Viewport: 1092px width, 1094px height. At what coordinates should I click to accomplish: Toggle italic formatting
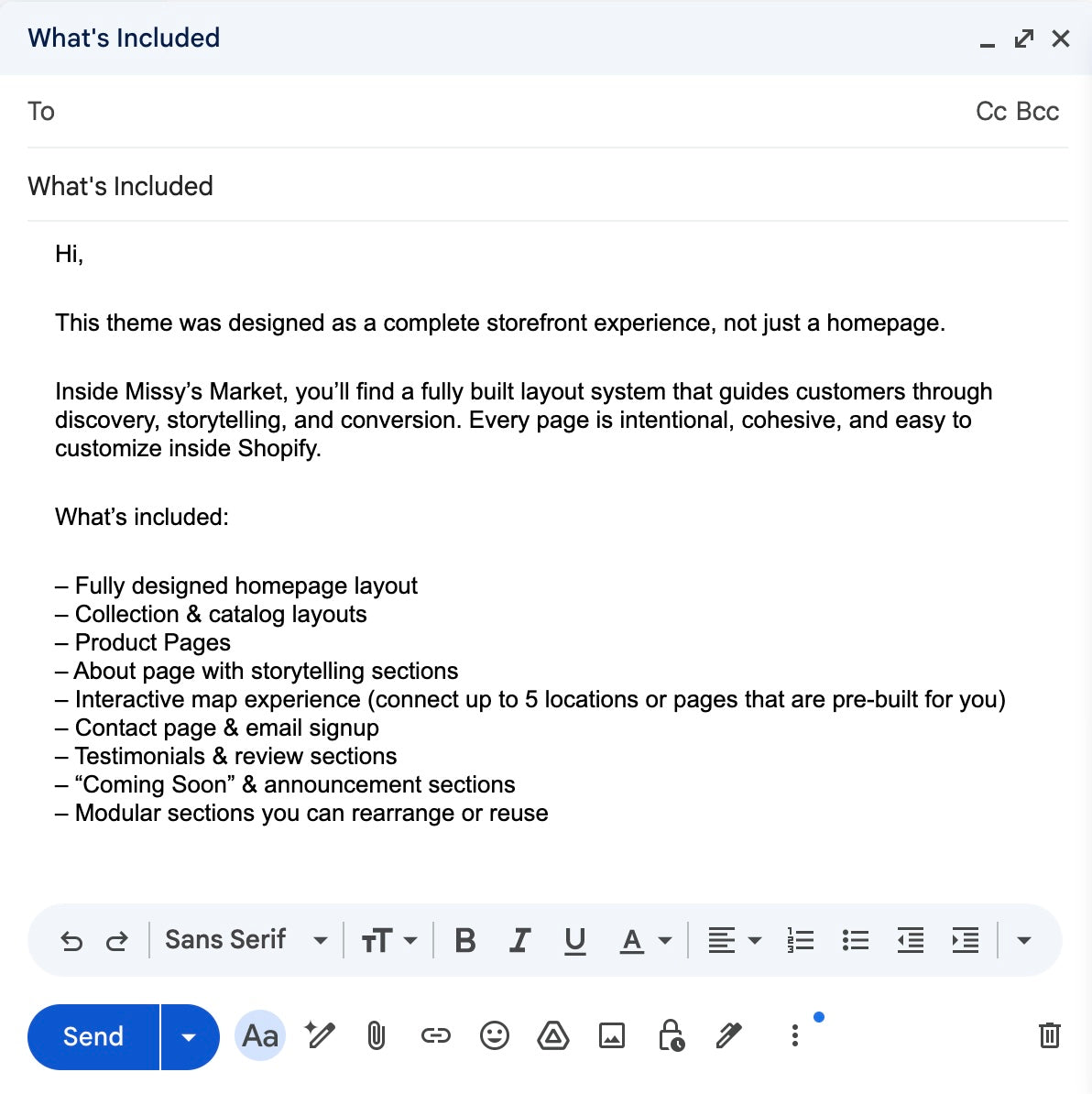(520, 941)
